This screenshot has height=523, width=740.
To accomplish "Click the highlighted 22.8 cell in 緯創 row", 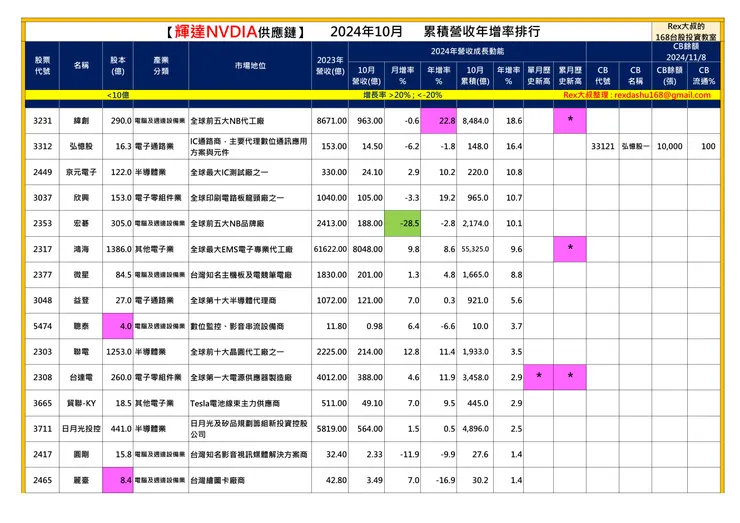I will 438,121.
